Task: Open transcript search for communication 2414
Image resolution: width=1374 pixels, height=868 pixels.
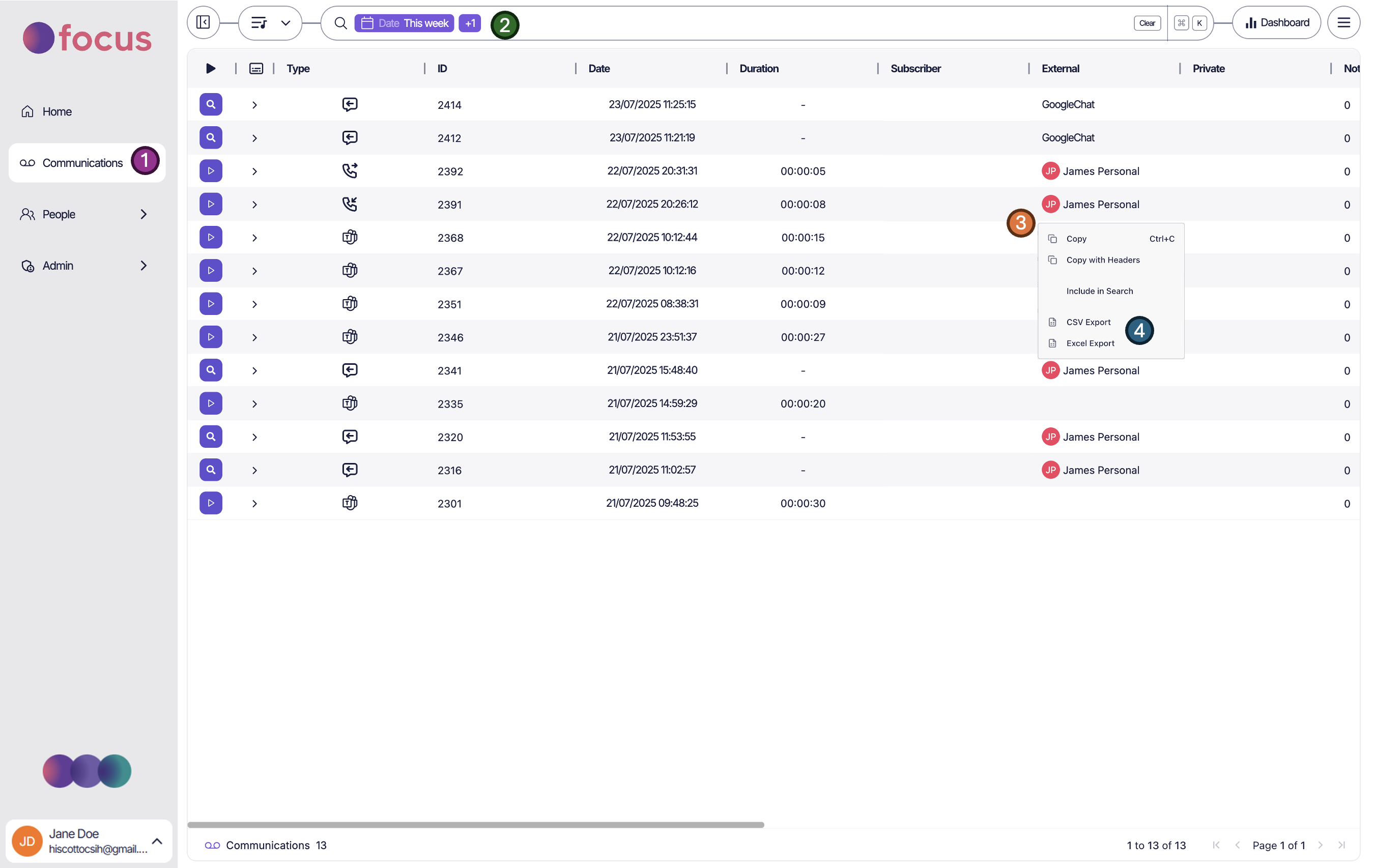Action: [211, 104]
